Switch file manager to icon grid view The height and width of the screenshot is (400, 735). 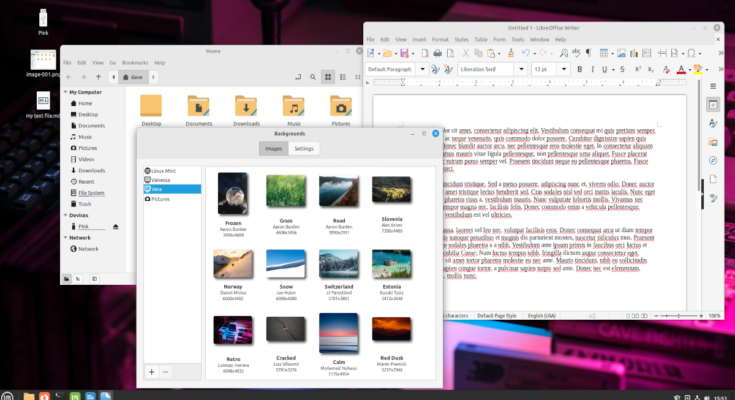point(327,76)
